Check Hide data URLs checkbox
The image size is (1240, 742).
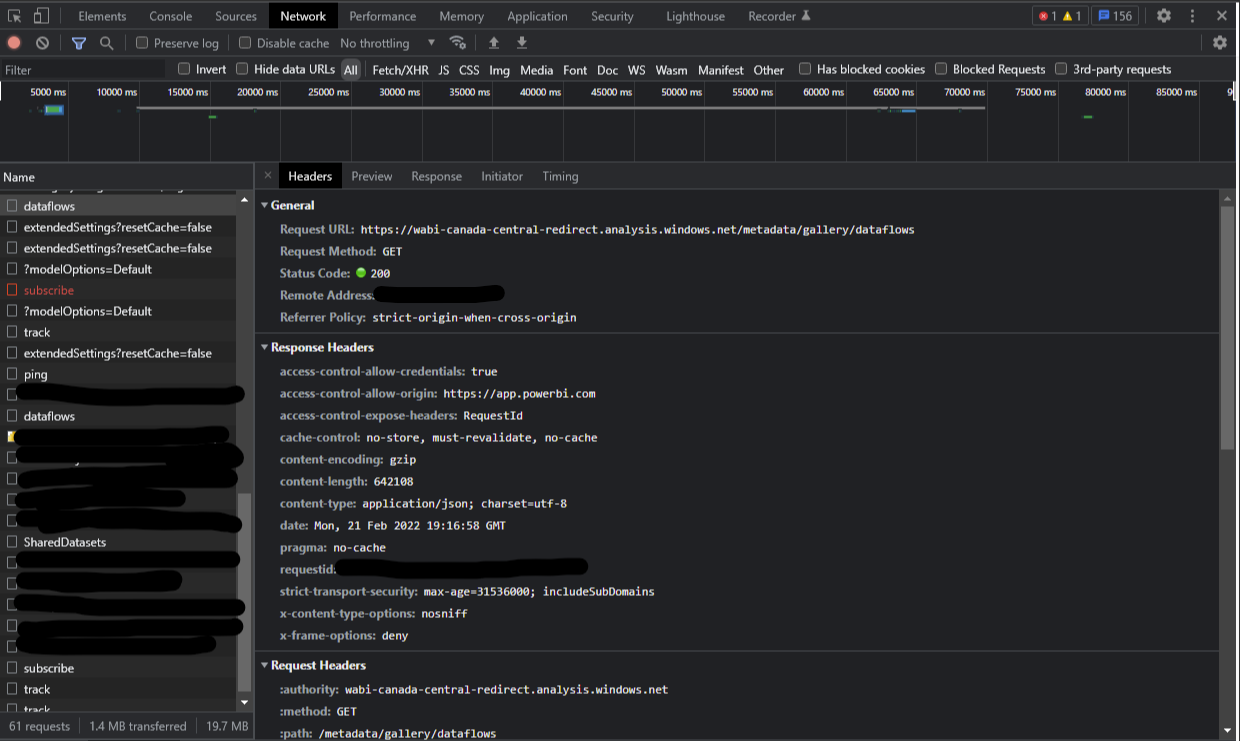(242, 69)
